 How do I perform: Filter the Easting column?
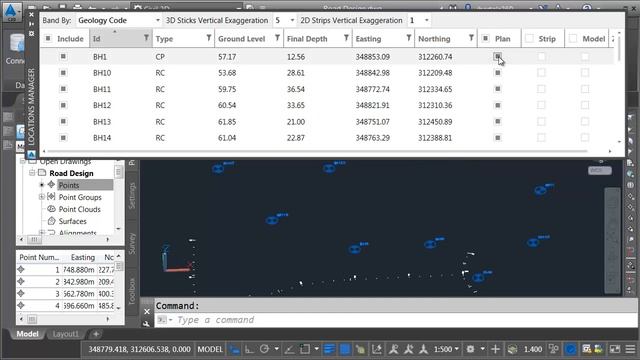point(409,38)
